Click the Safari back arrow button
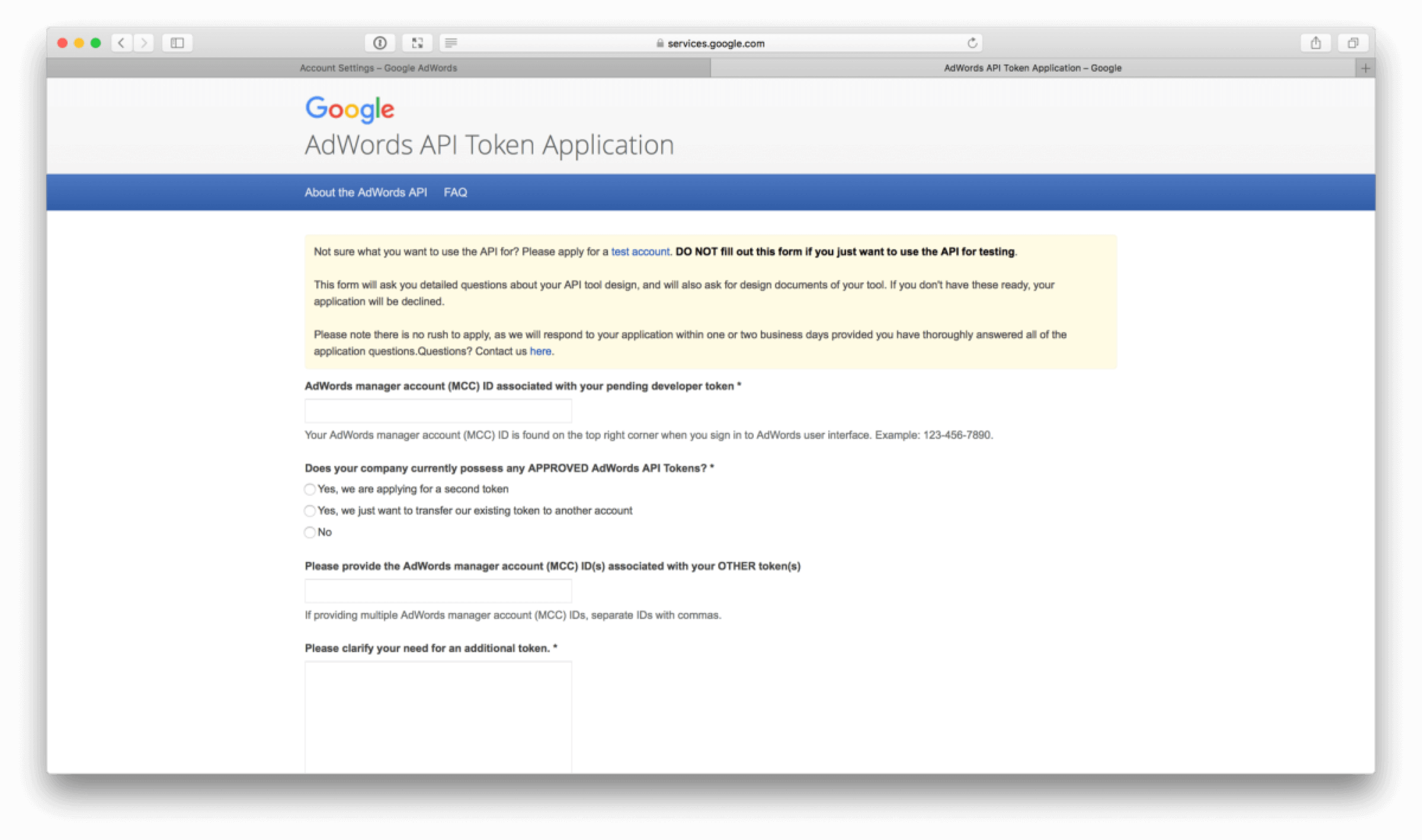The image size is (1422, 840). 121,43
